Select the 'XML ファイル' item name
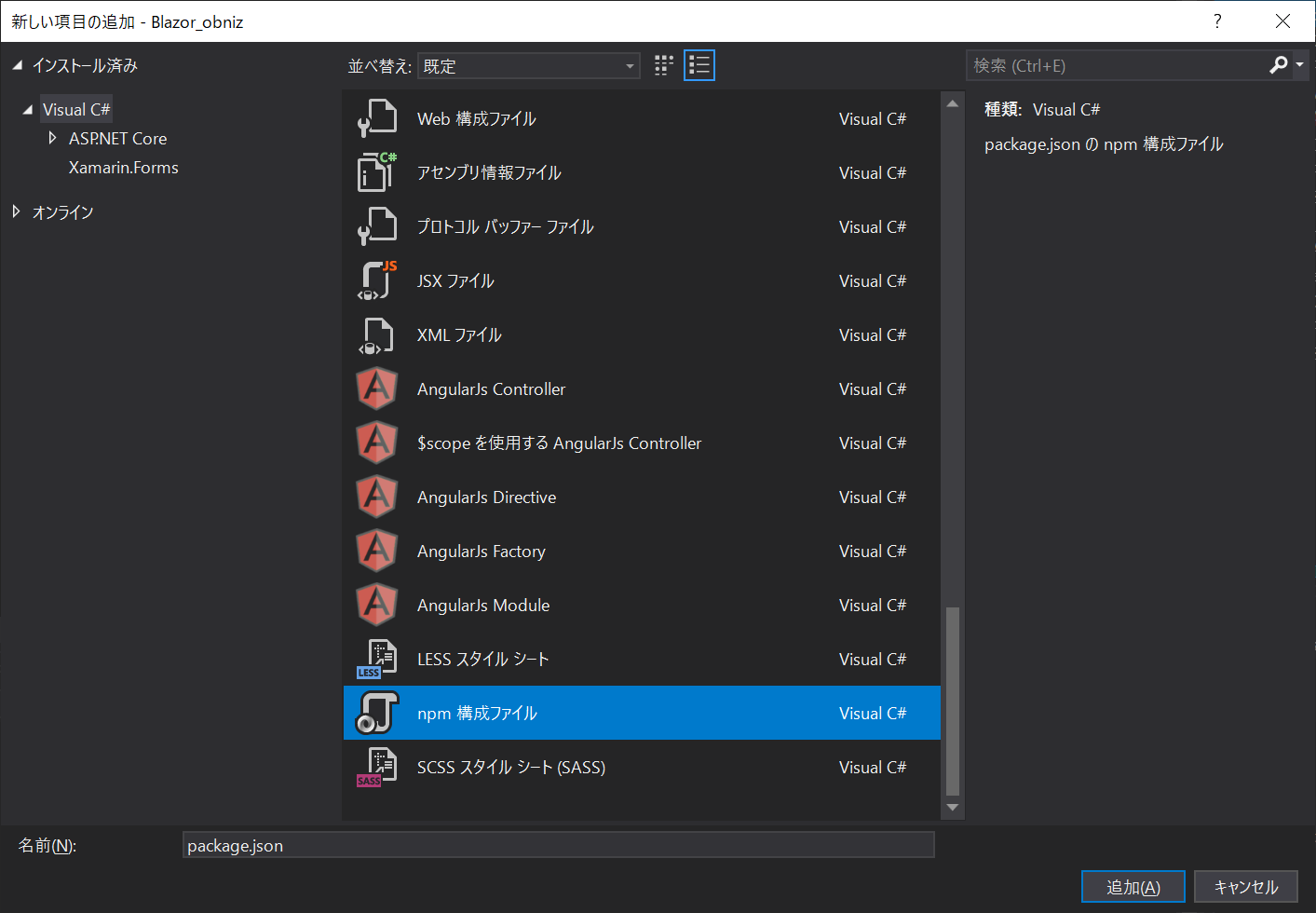 [459, 334]
